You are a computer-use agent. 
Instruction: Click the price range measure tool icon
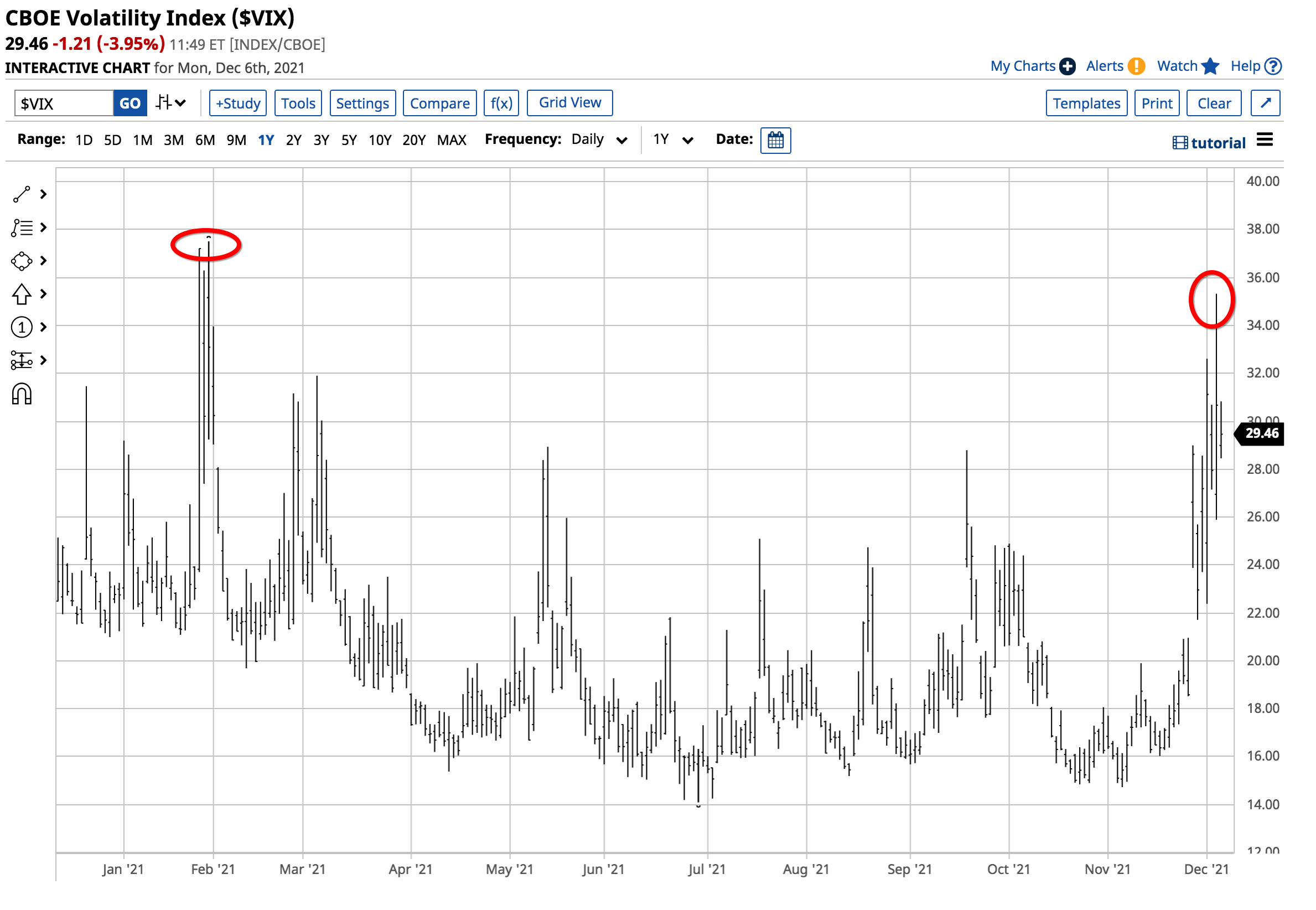point(22,361)
